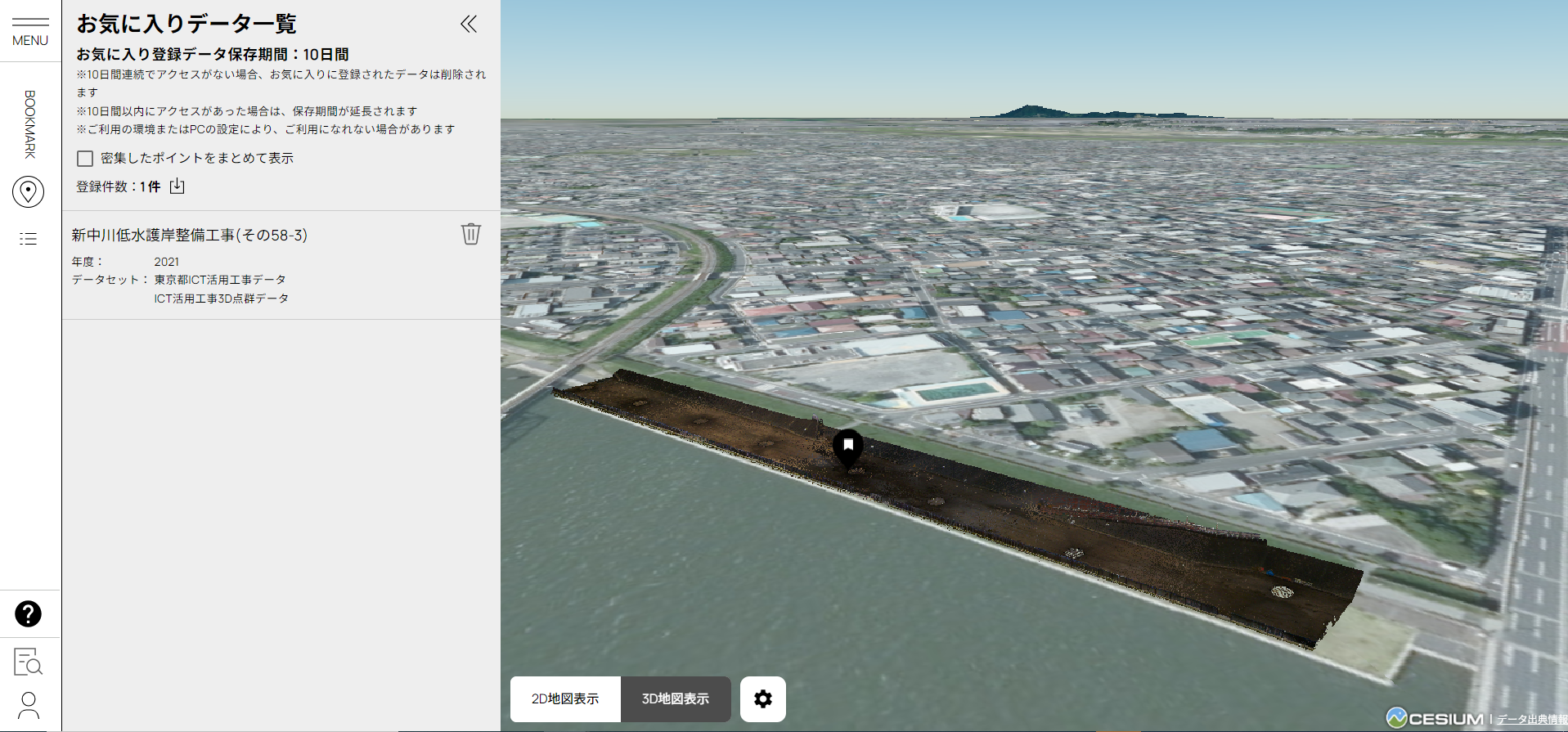Screen dimensions: 1568x732
Task: Open the help question mark icon
Action: click(x=29, y=613)
